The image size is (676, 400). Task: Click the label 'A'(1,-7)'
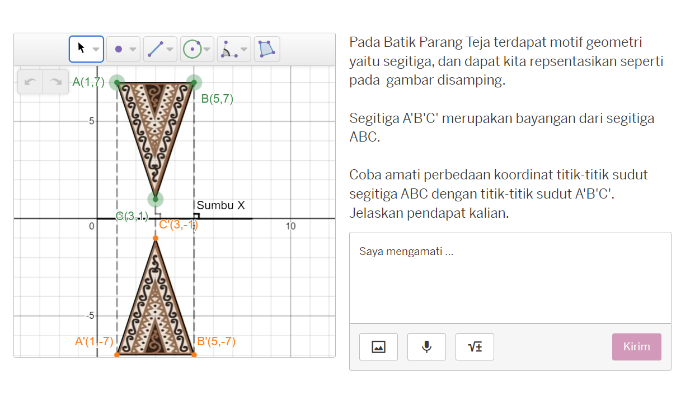coord(94,341)
